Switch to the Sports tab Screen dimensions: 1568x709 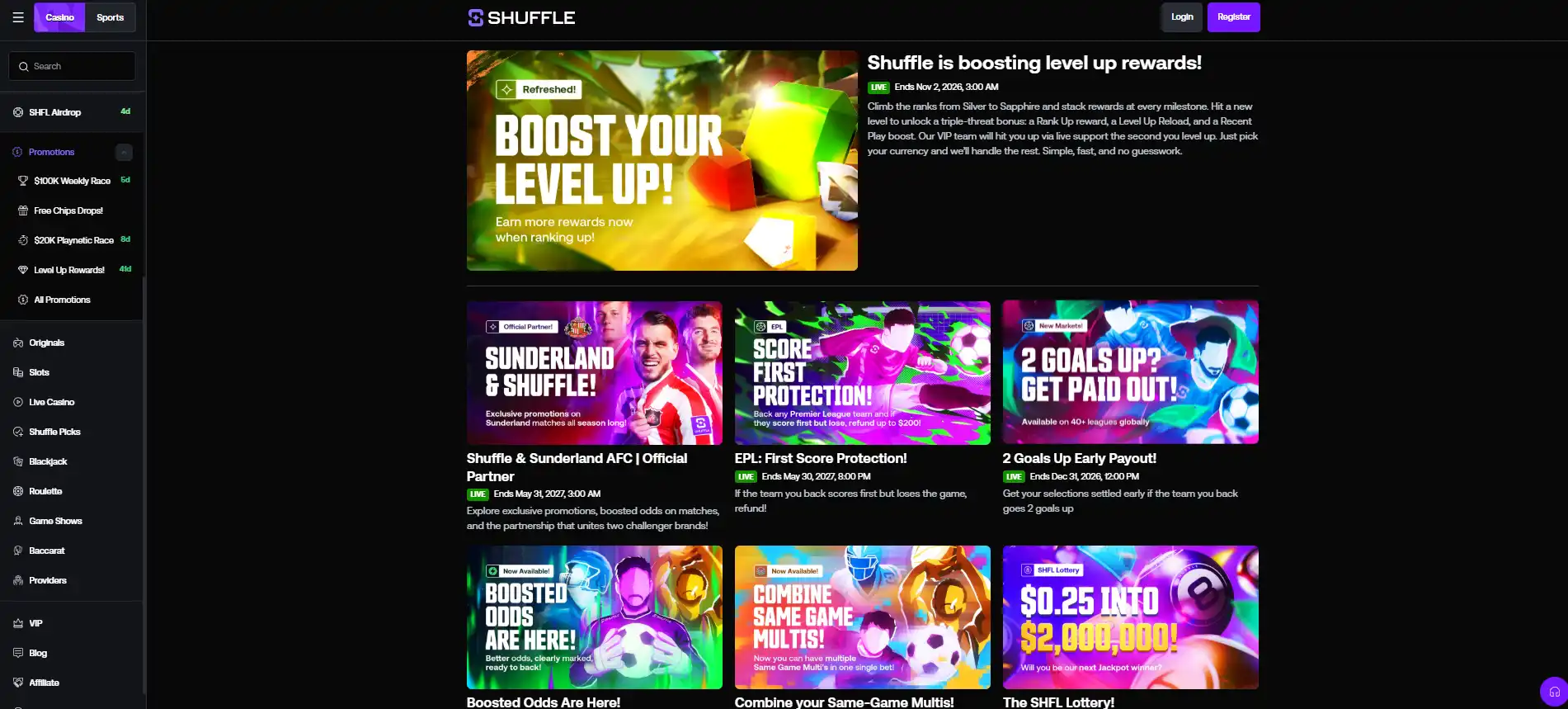pyautogui.click(x=110, y=17)
